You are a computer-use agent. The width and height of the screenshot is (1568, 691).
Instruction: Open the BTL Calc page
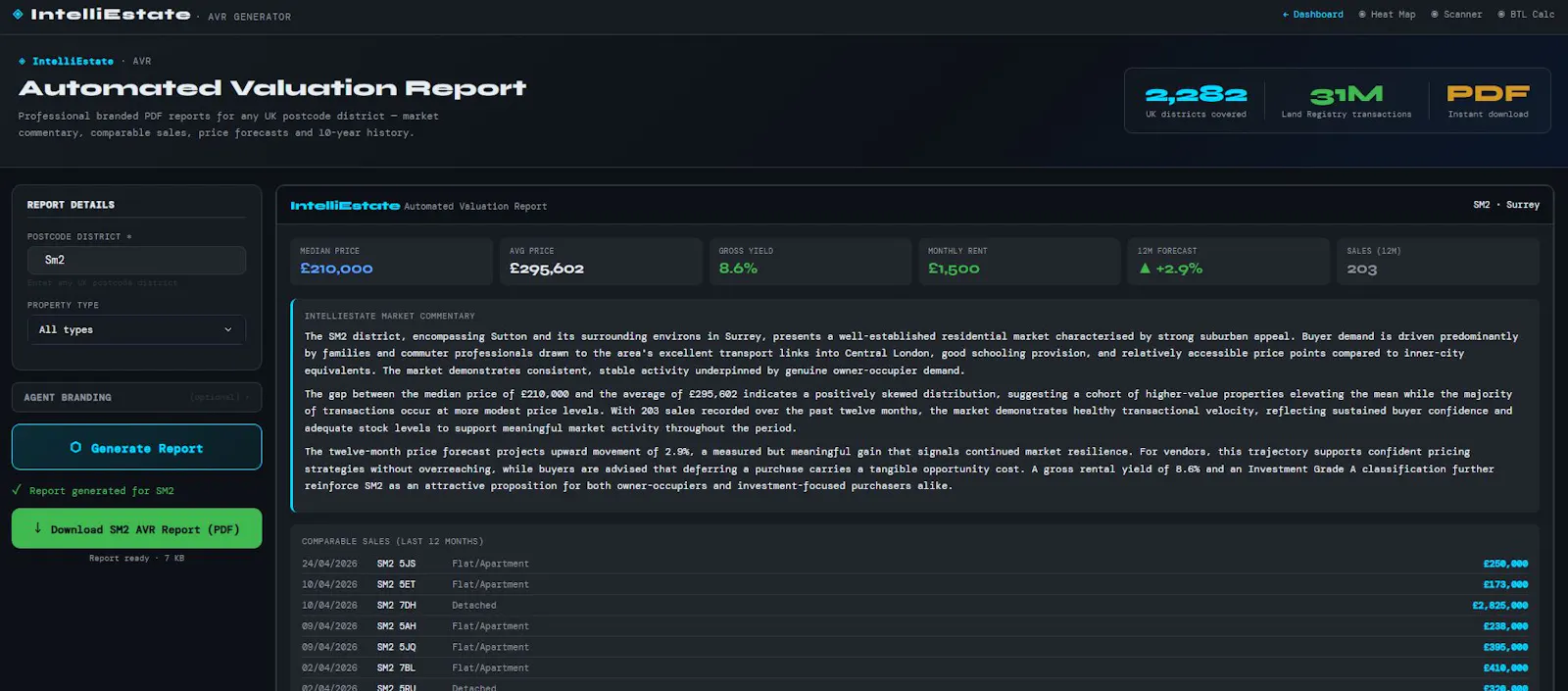(x=1526, y=15)
